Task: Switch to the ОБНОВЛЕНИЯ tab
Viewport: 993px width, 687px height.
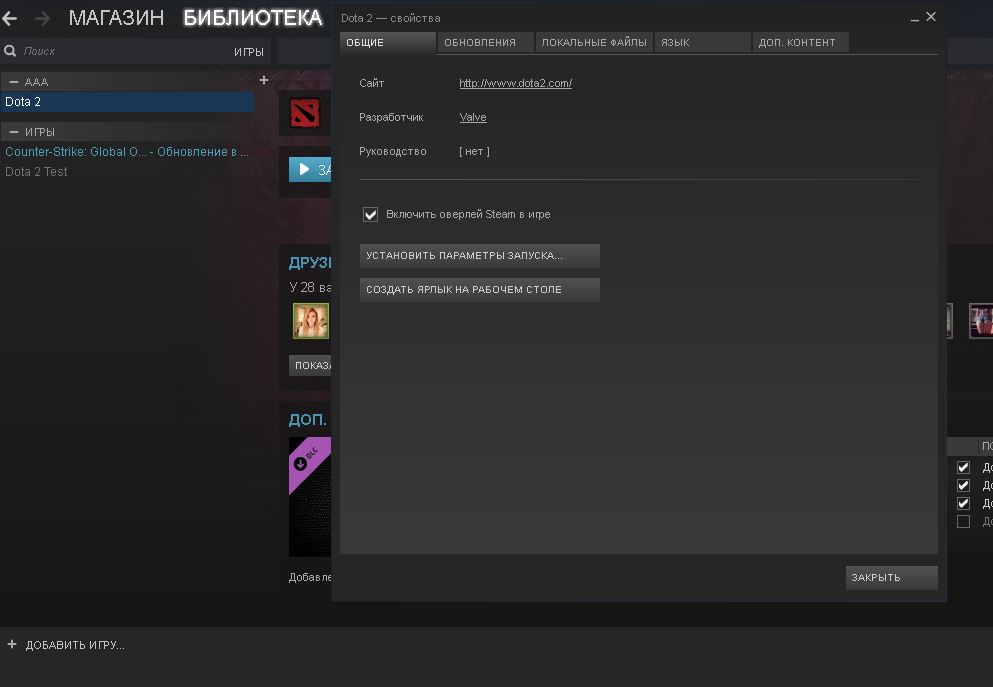Action: [x=486, y=42]
